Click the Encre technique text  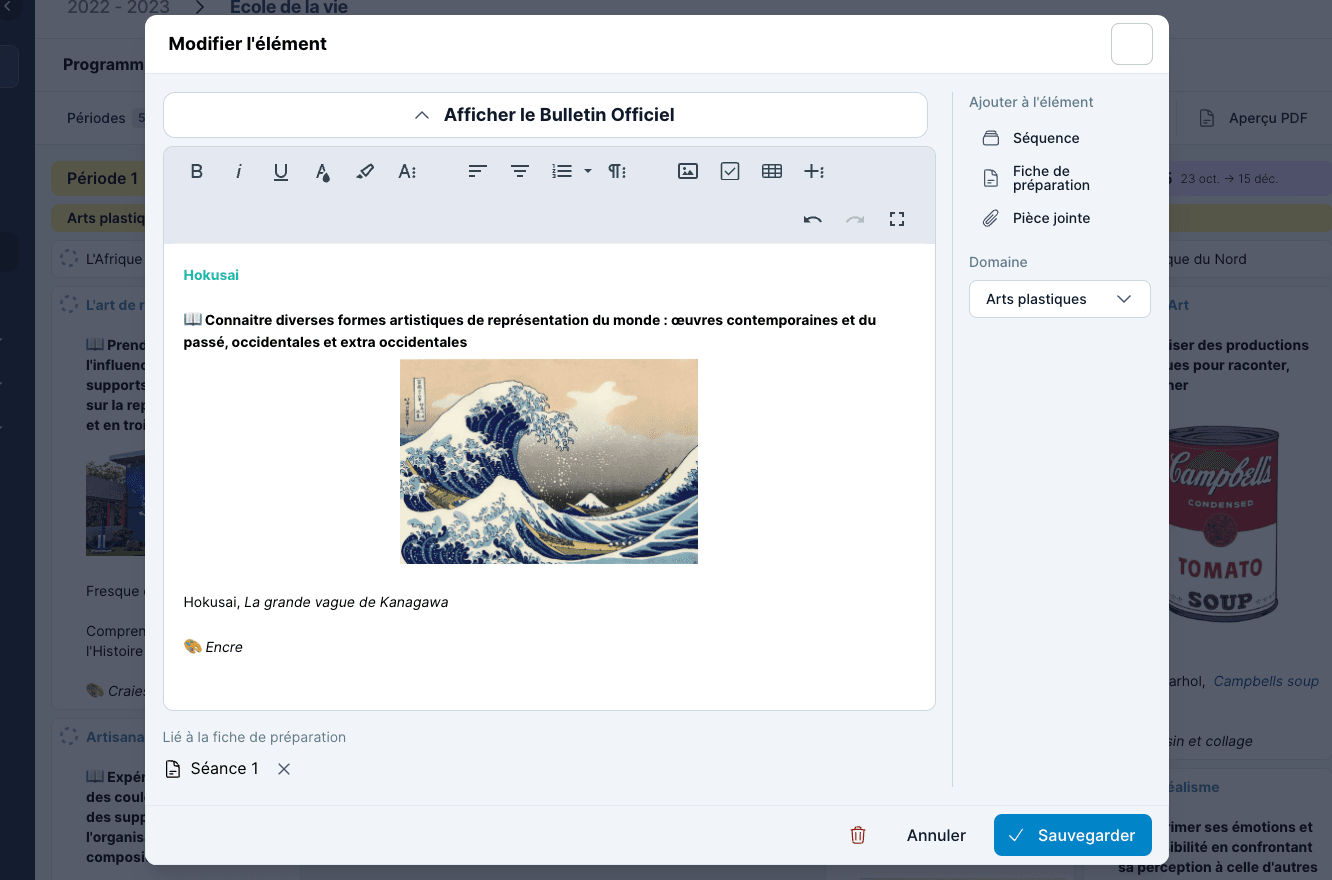click(x=224, y=647)
